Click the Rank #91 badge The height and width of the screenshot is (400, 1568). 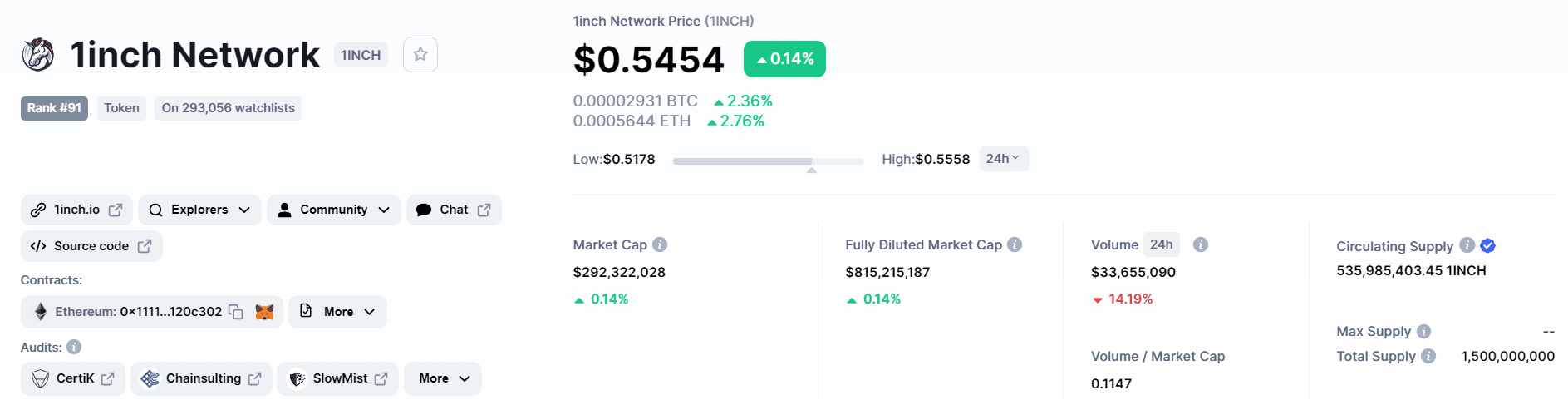click(54, 108)
